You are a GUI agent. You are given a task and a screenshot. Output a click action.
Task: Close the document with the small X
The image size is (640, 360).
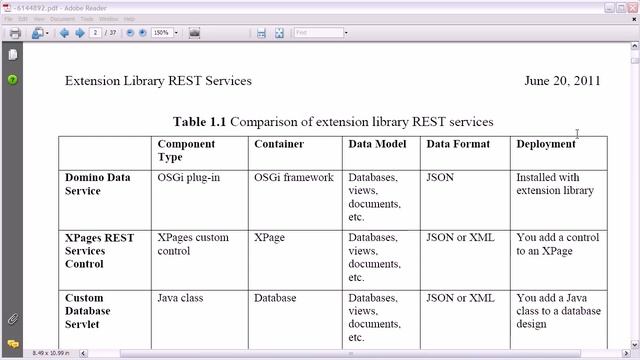click(634, 19)
